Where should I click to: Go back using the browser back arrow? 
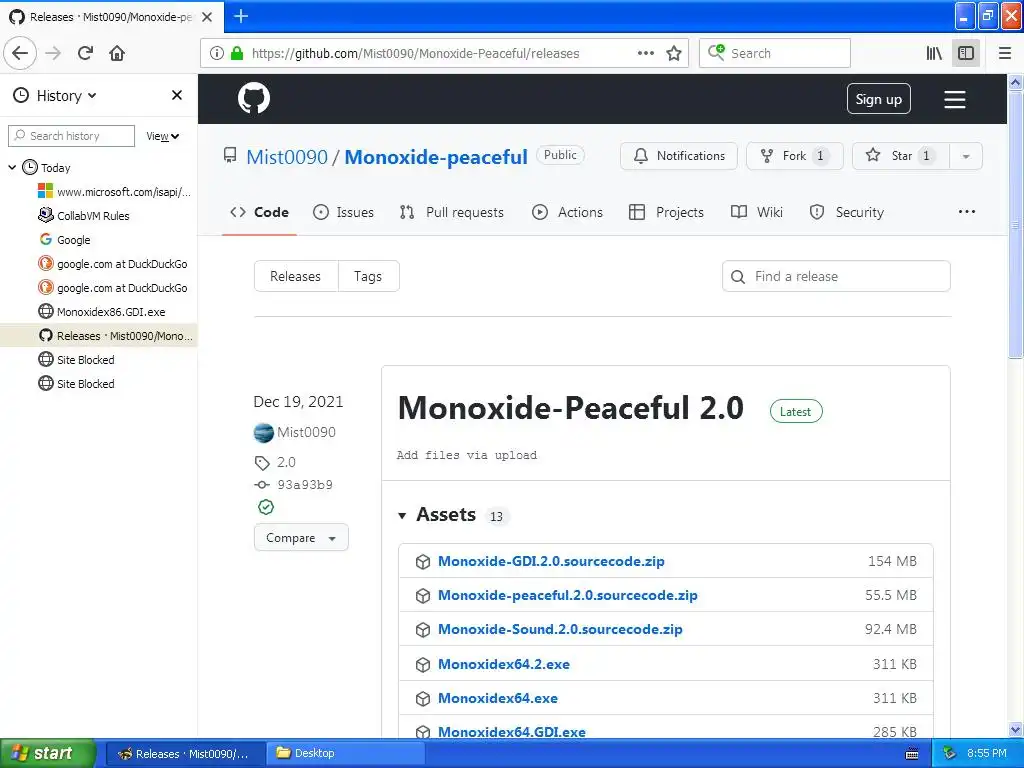coord(20,53)
